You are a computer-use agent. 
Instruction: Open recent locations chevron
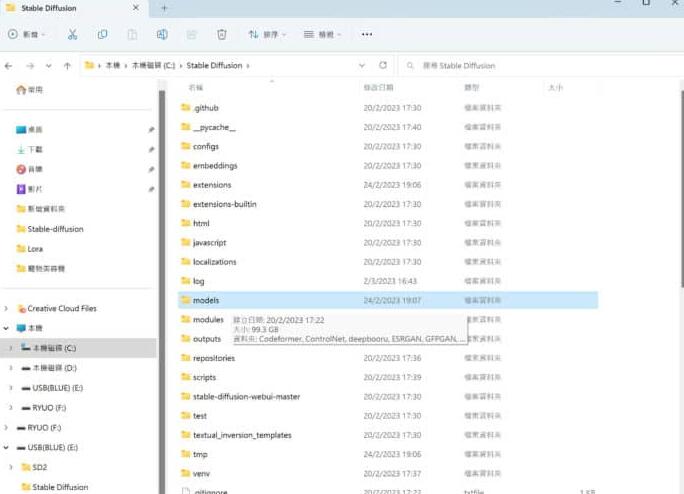pos(48,66)
